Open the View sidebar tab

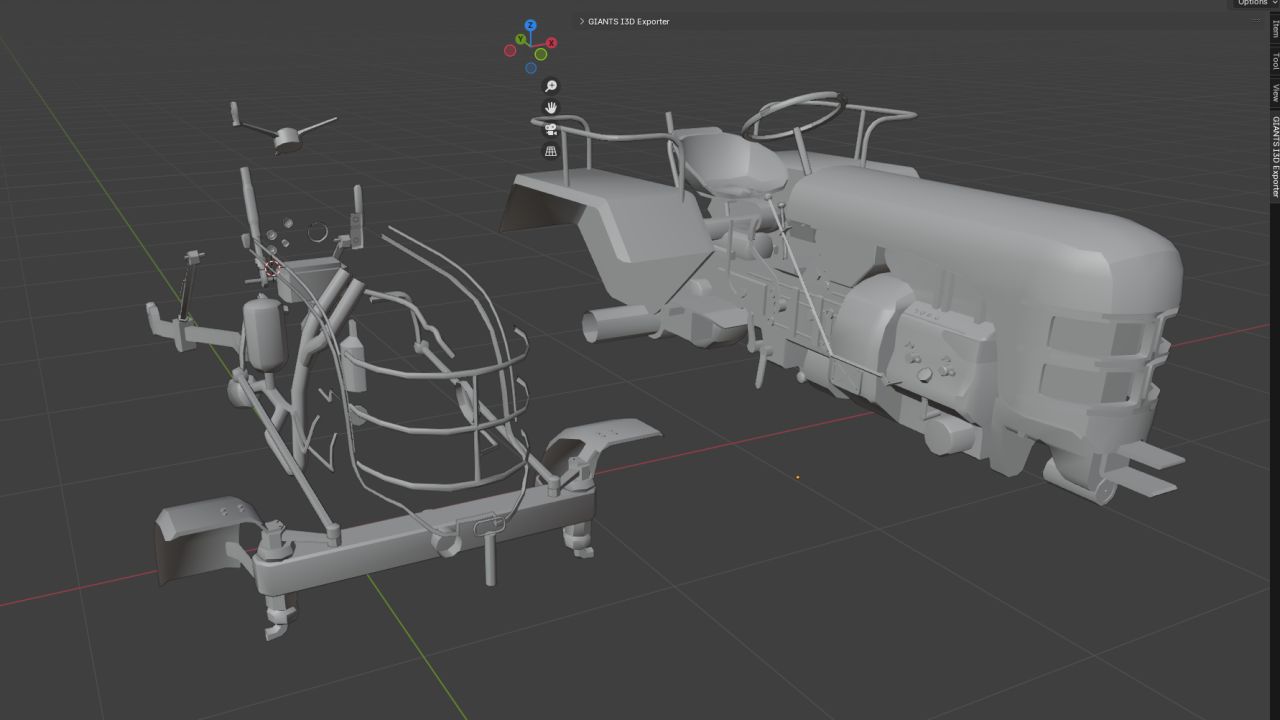pos(1275,92)
